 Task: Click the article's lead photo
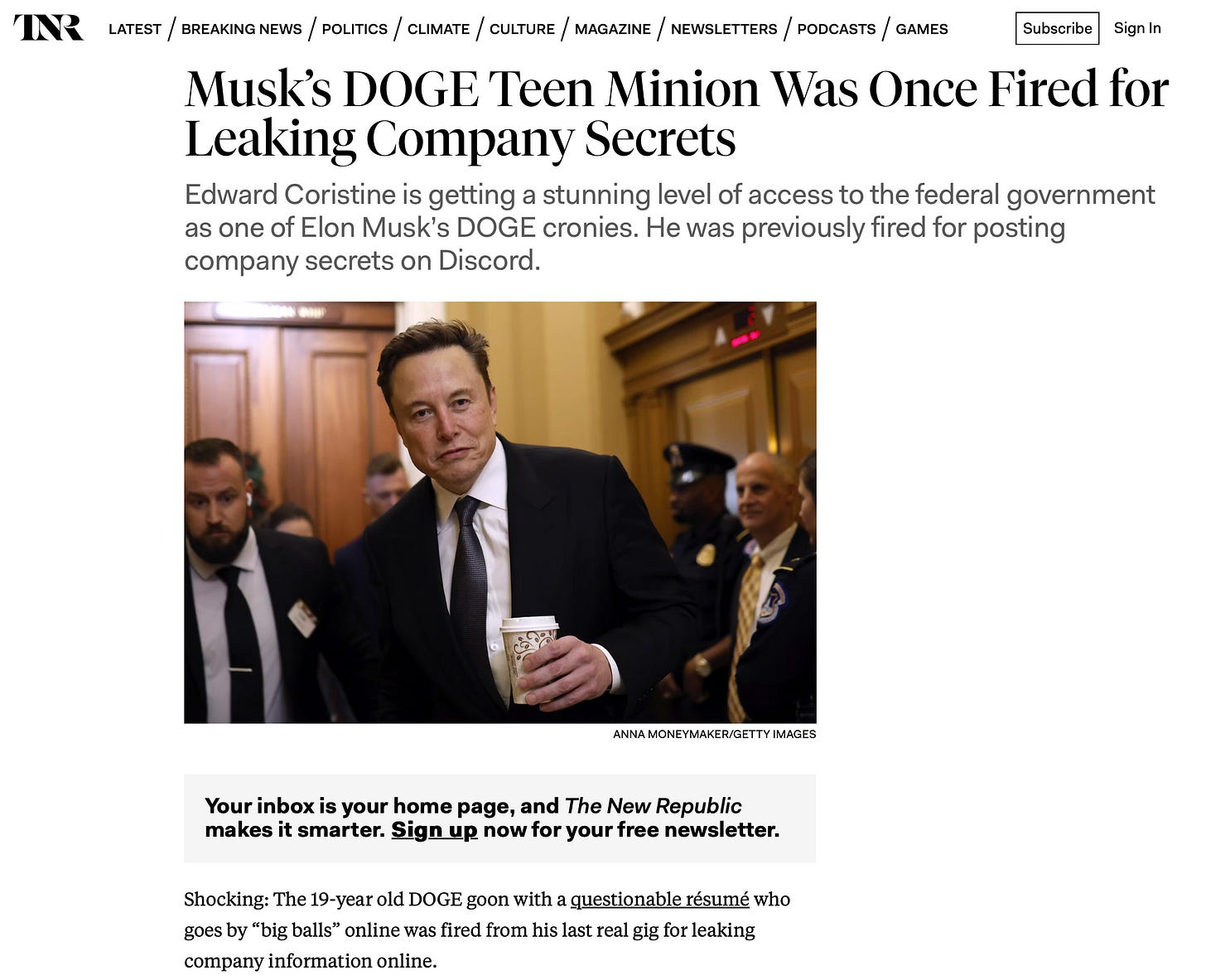500,512
